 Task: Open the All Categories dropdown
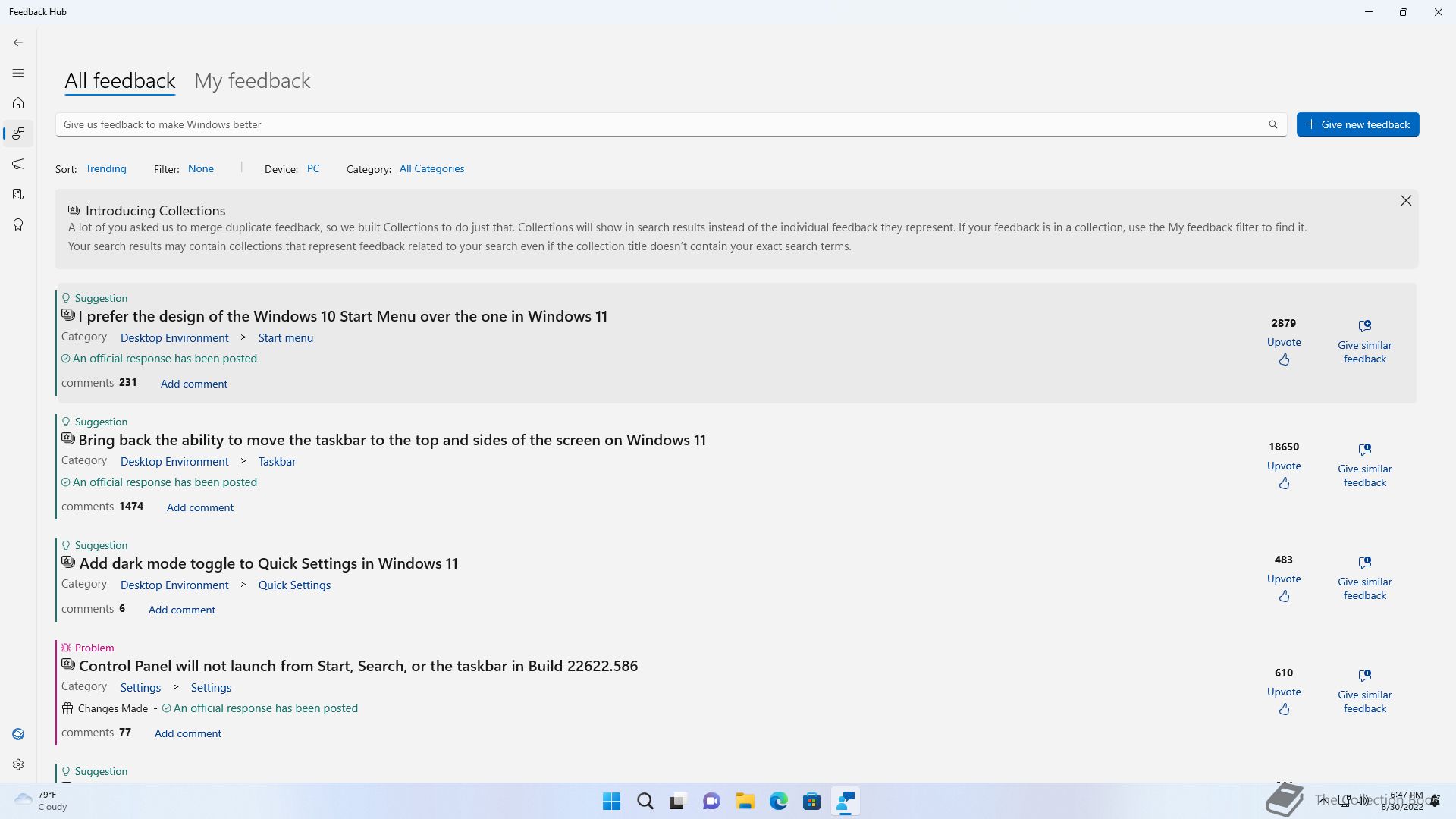[x=432, y=168]
